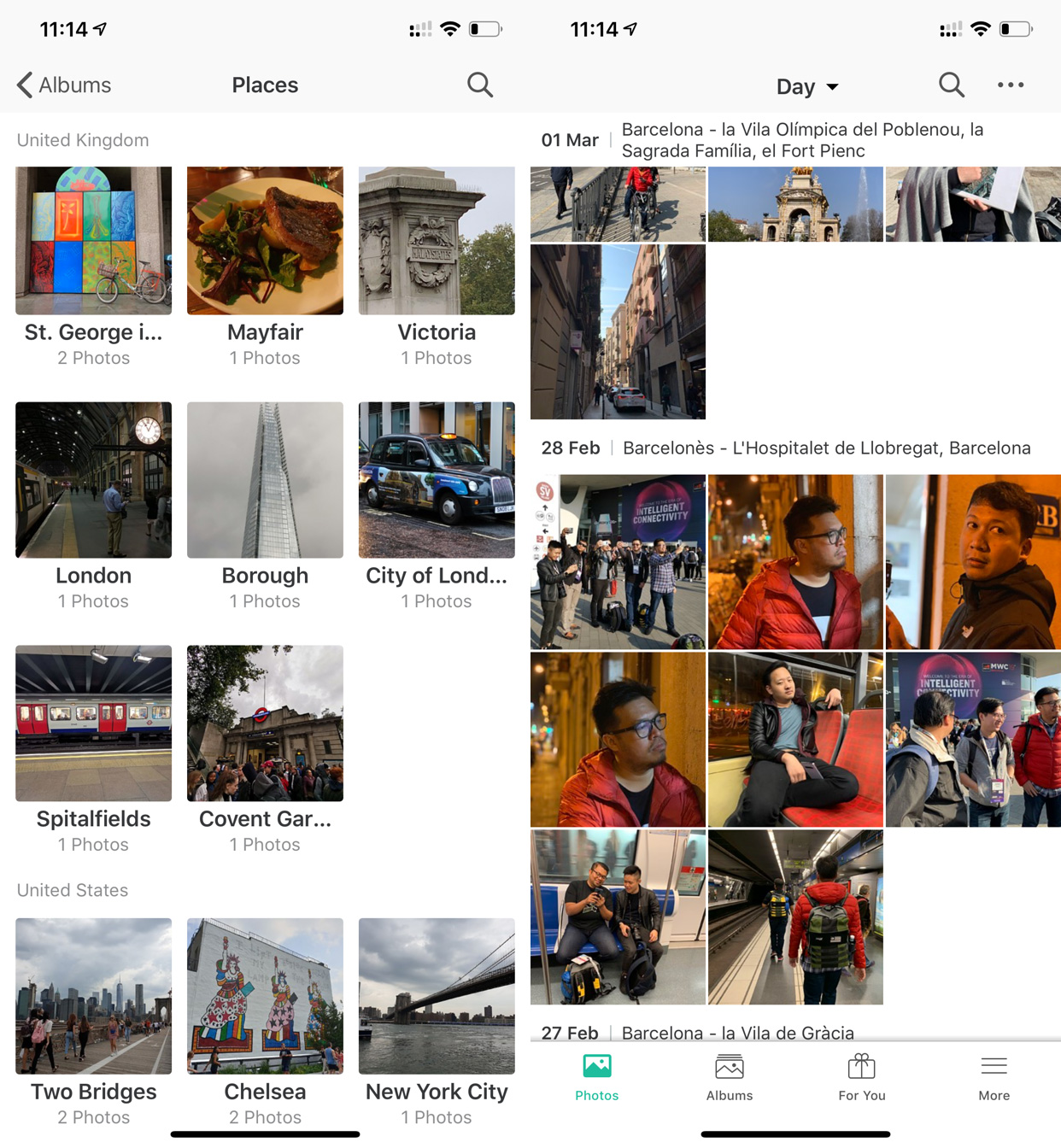Open the Victoria stone pillar thumbnail
The image size is (1061, 1148).
[x=437, y=241]
